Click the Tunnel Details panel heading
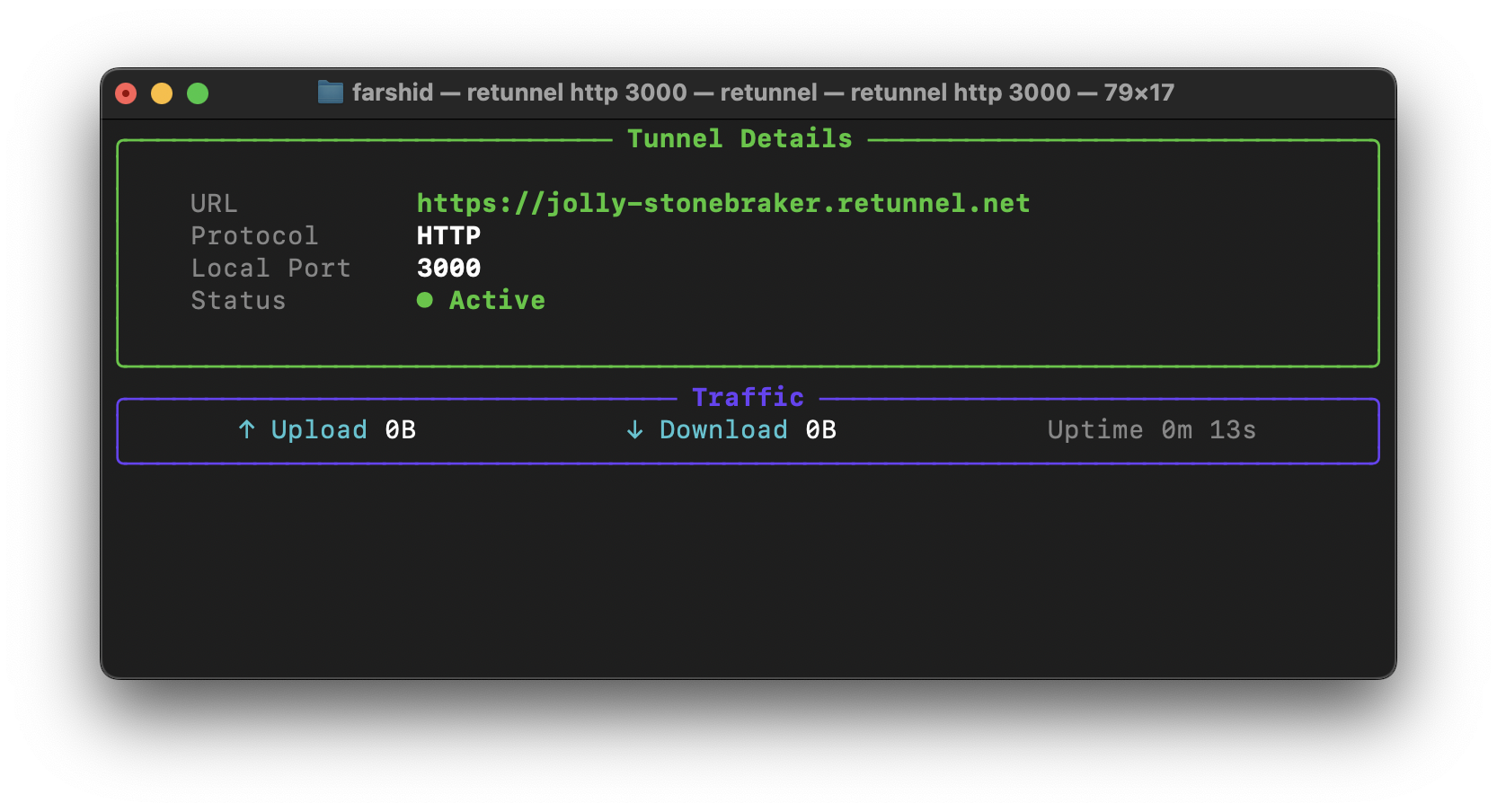Viewport: 1497px width, 812px height. pos(740,138)
